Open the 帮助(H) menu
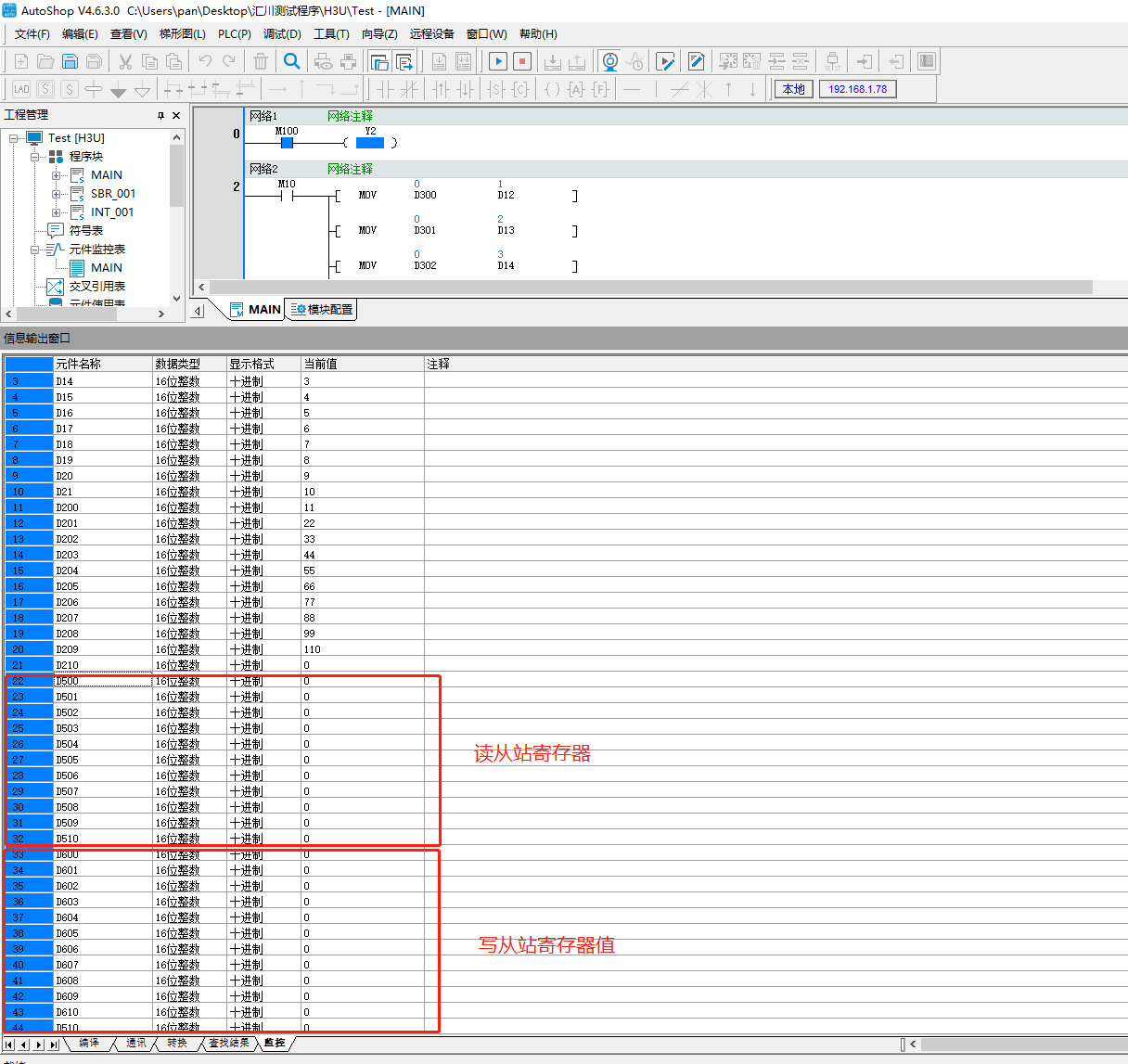The image size is (1128, 1064). coord(538,33)
